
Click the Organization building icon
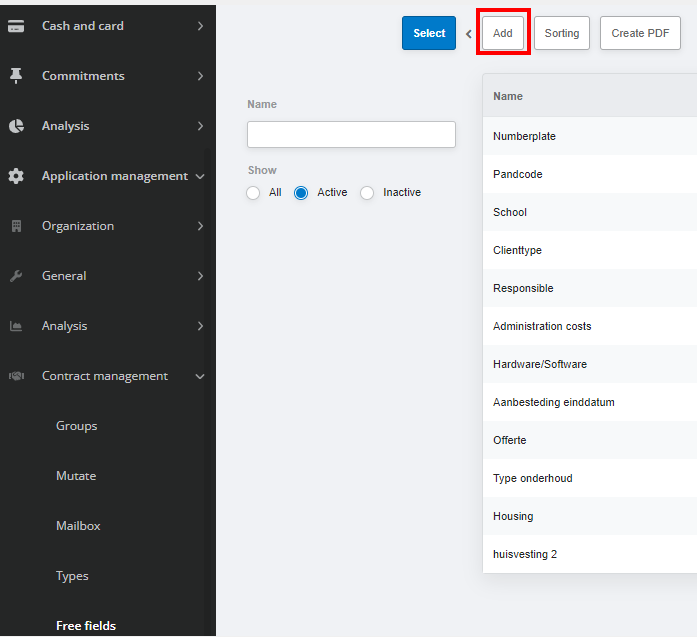point(16,226)
